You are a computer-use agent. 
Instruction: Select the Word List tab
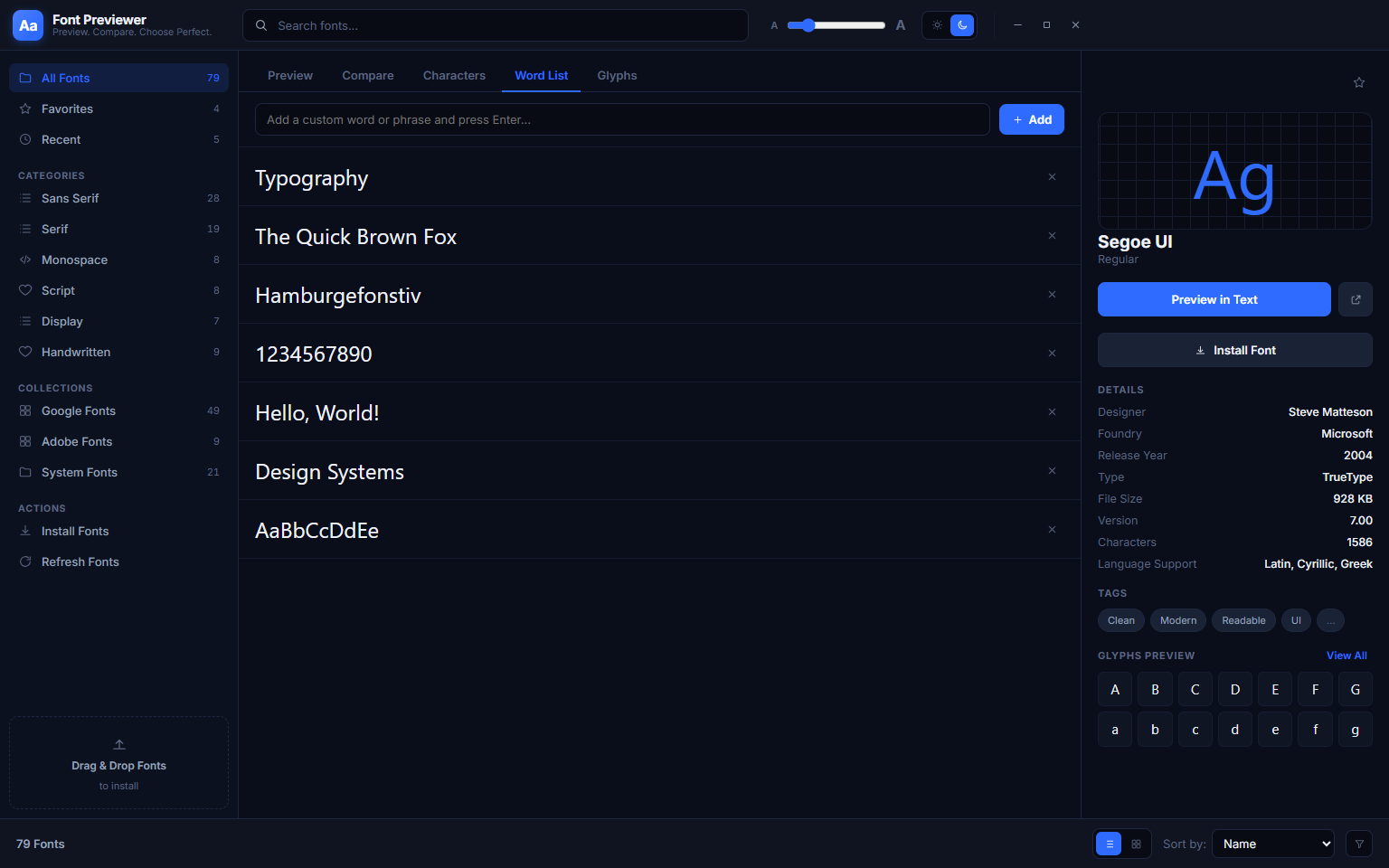[542, 75]
